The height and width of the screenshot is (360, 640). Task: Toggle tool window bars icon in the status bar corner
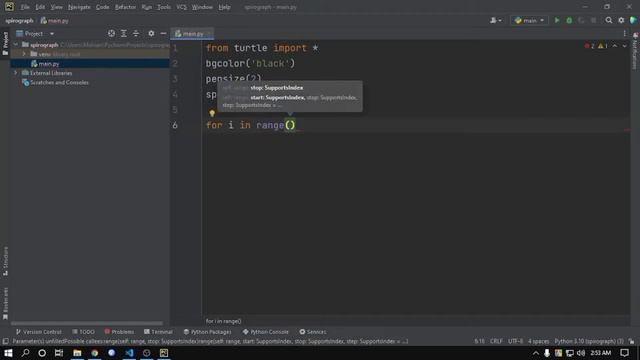pyautogui.click(x=5, y=341)
